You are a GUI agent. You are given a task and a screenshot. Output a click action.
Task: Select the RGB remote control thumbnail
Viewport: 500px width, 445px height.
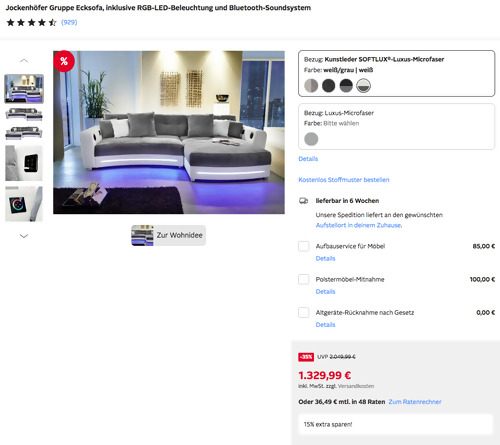click(24, 204)
